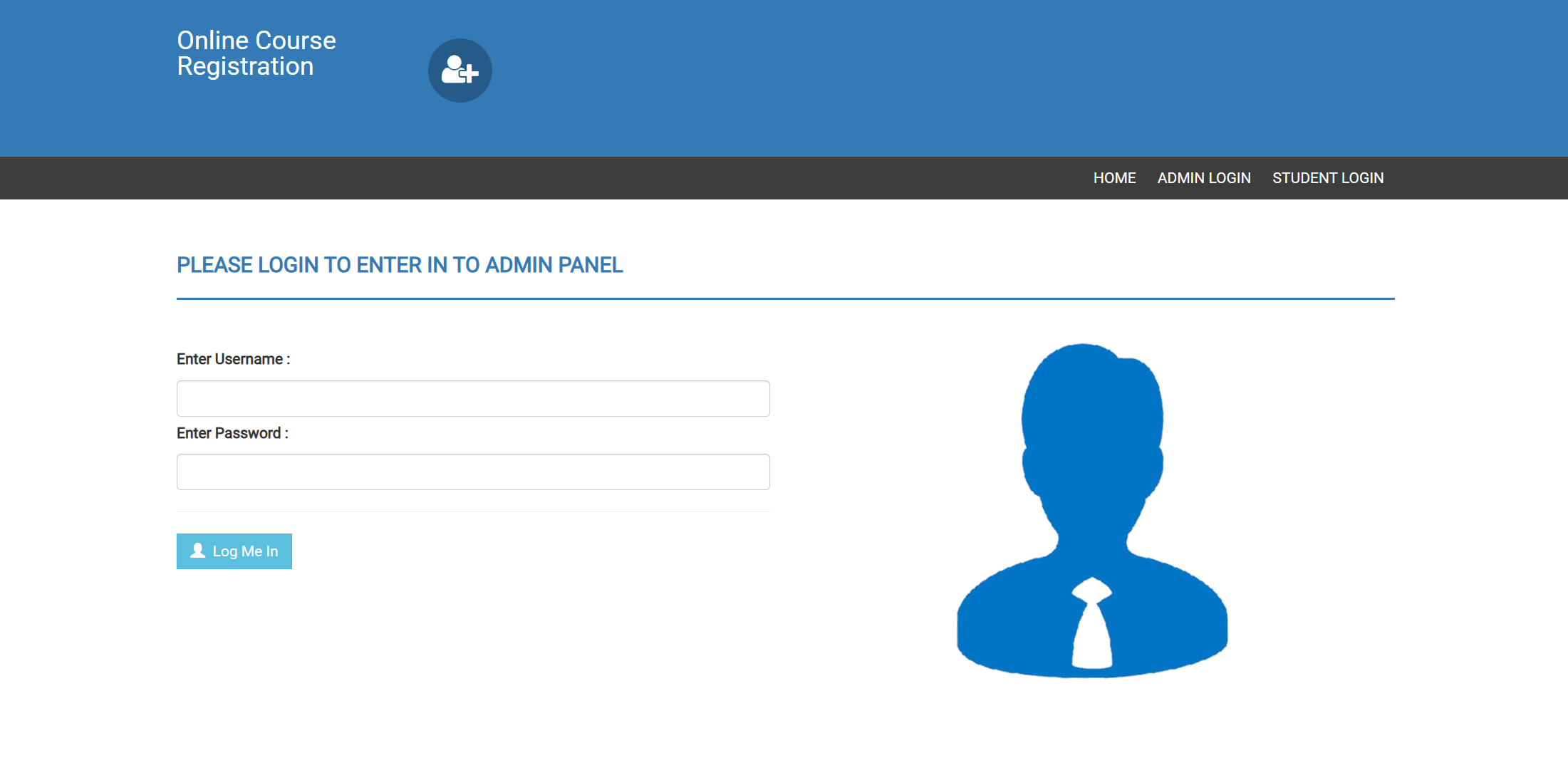Click the 'Enter Username :' label
Screen dimensions: 1568x780
point(233,359)
